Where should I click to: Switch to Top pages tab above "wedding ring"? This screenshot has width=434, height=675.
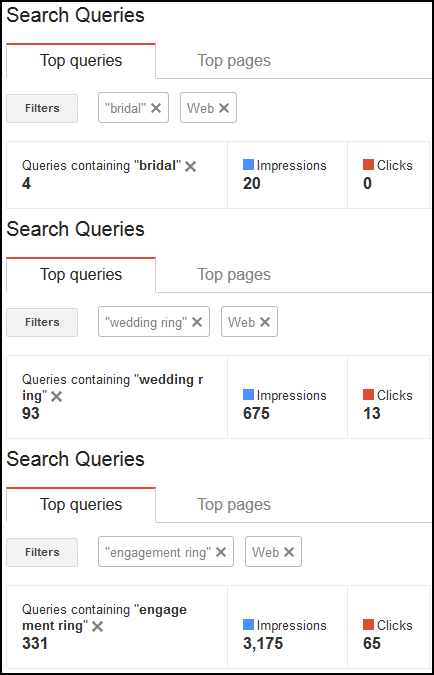coord(234,274)
